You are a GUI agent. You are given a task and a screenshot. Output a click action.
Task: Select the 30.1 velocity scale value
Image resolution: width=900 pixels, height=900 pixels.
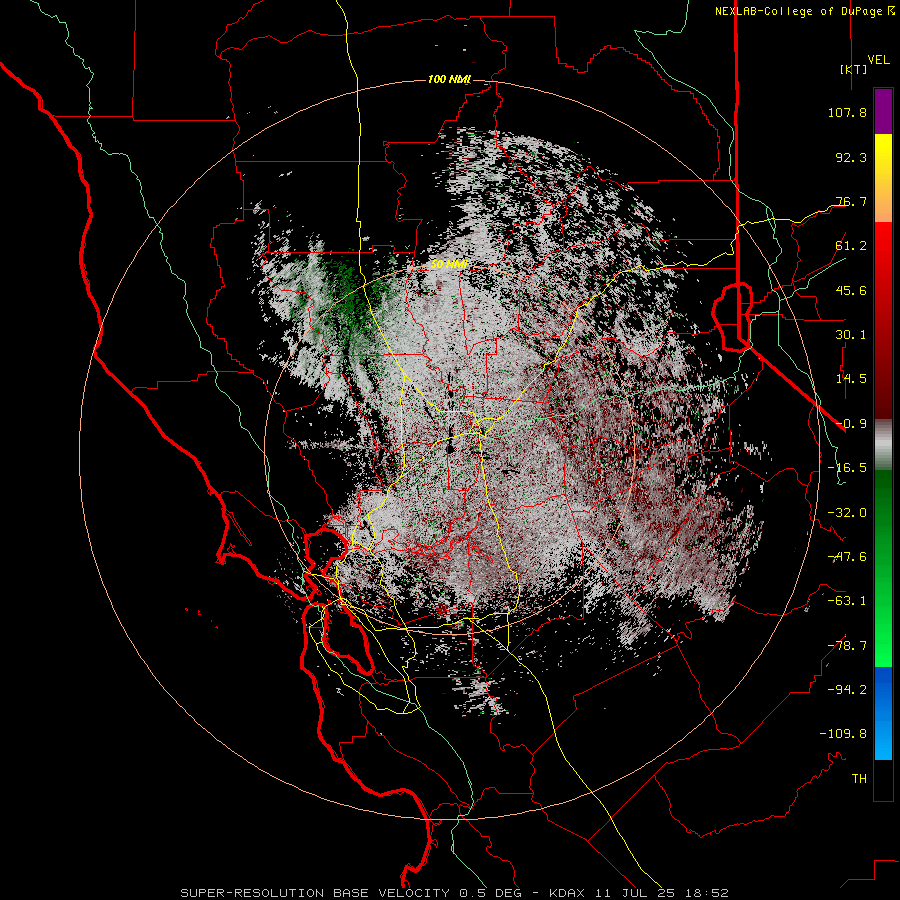click(x=851, y=335)
